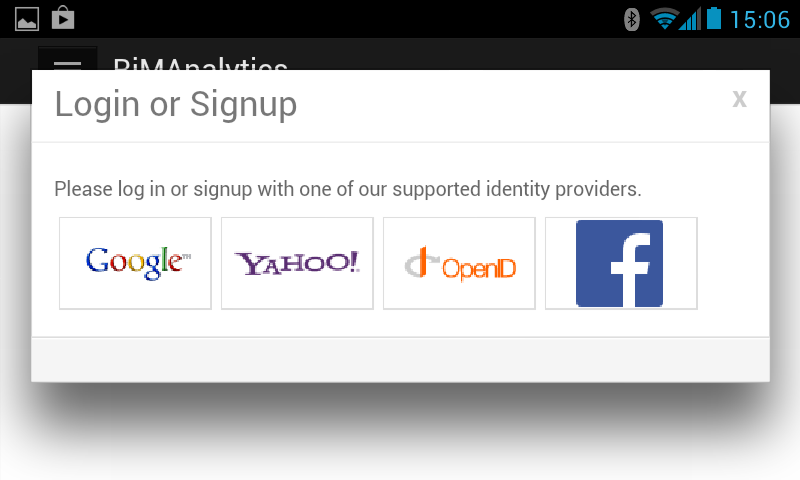Tap the 15:06 clock in status bar
800x480 pixels.
pos(760,20)
